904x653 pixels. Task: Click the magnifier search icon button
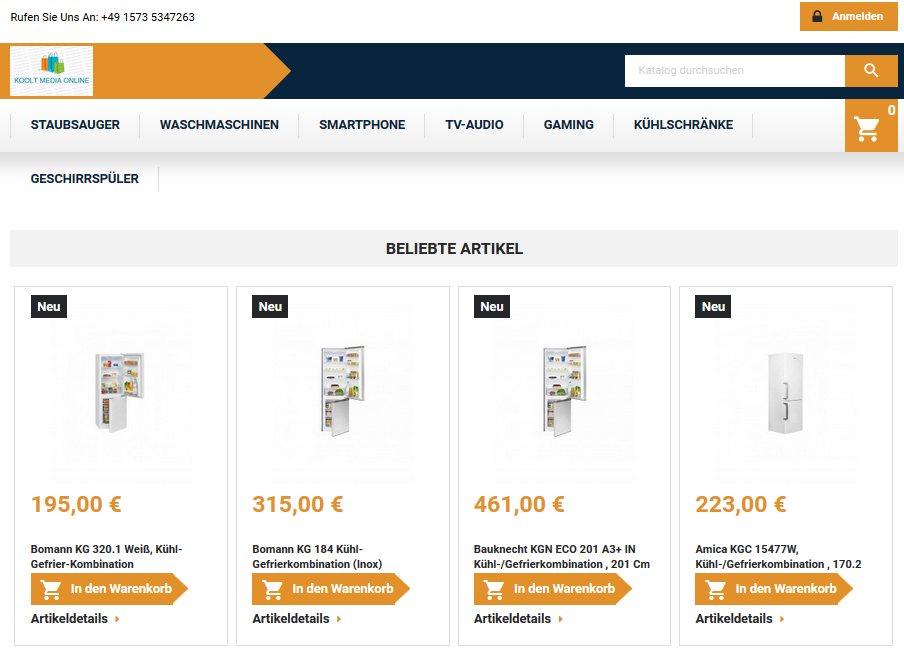click(871, 71)
